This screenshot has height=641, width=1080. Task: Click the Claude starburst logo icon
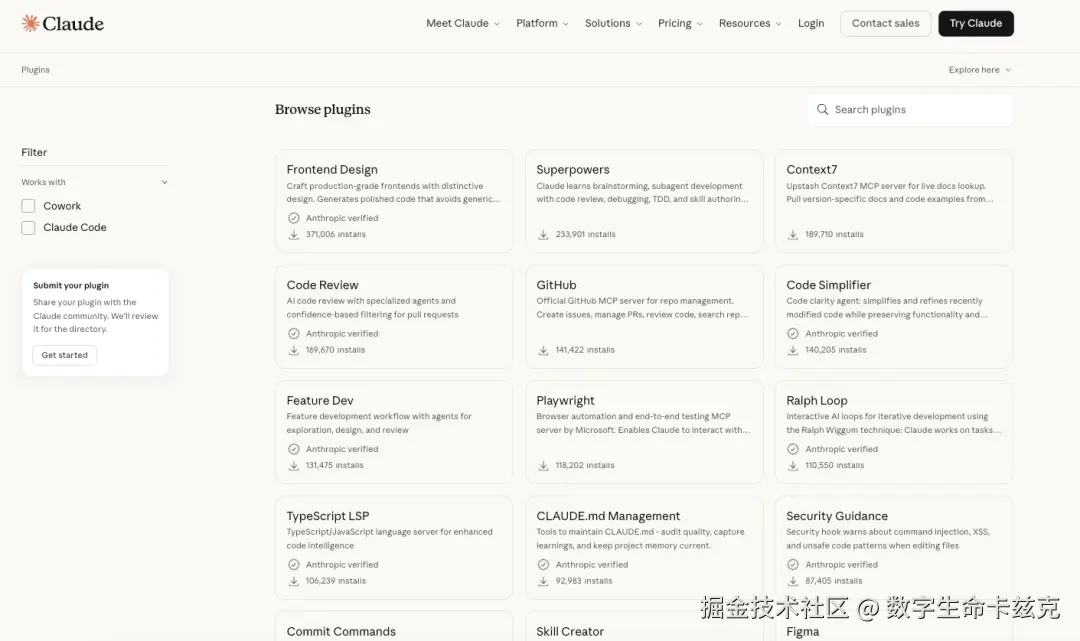tap(30, 23)
